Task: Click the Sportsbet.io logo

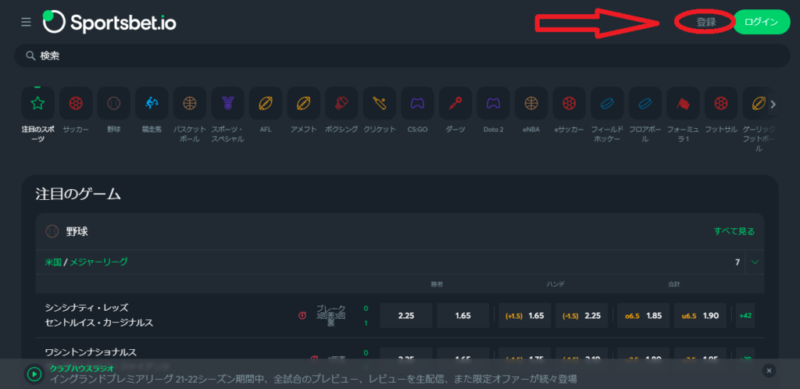Action: click(x=110, y=22)
